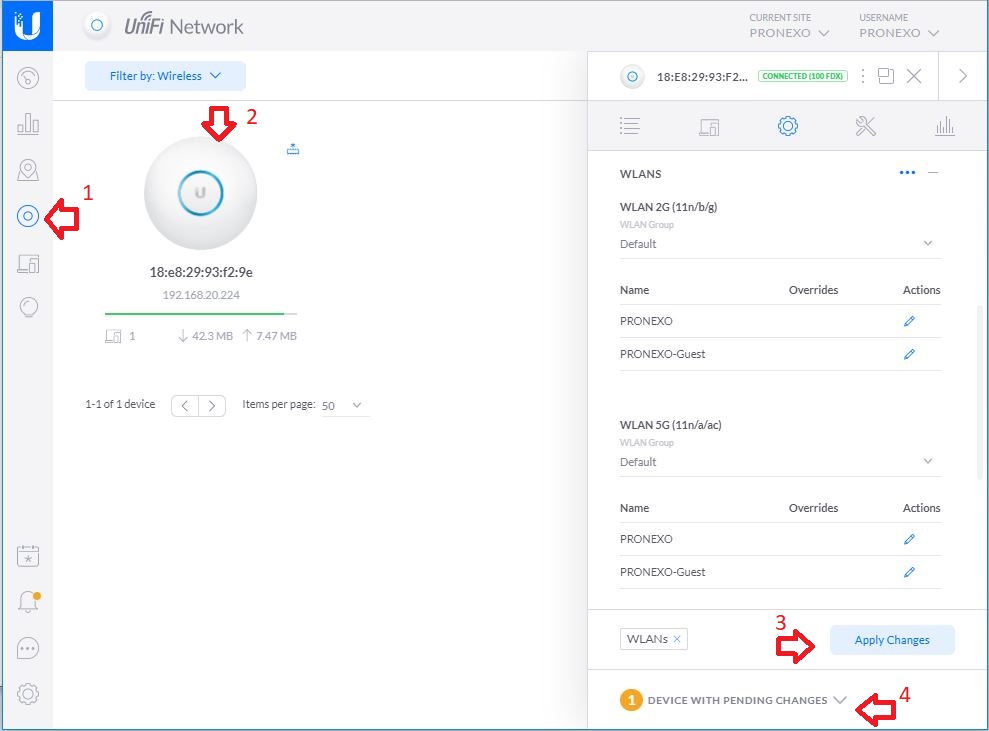The height and width of the screenshot is (731, 989).
Task: Click the client count icon under device
Action: pyautogui.click(x=113, y=336)
